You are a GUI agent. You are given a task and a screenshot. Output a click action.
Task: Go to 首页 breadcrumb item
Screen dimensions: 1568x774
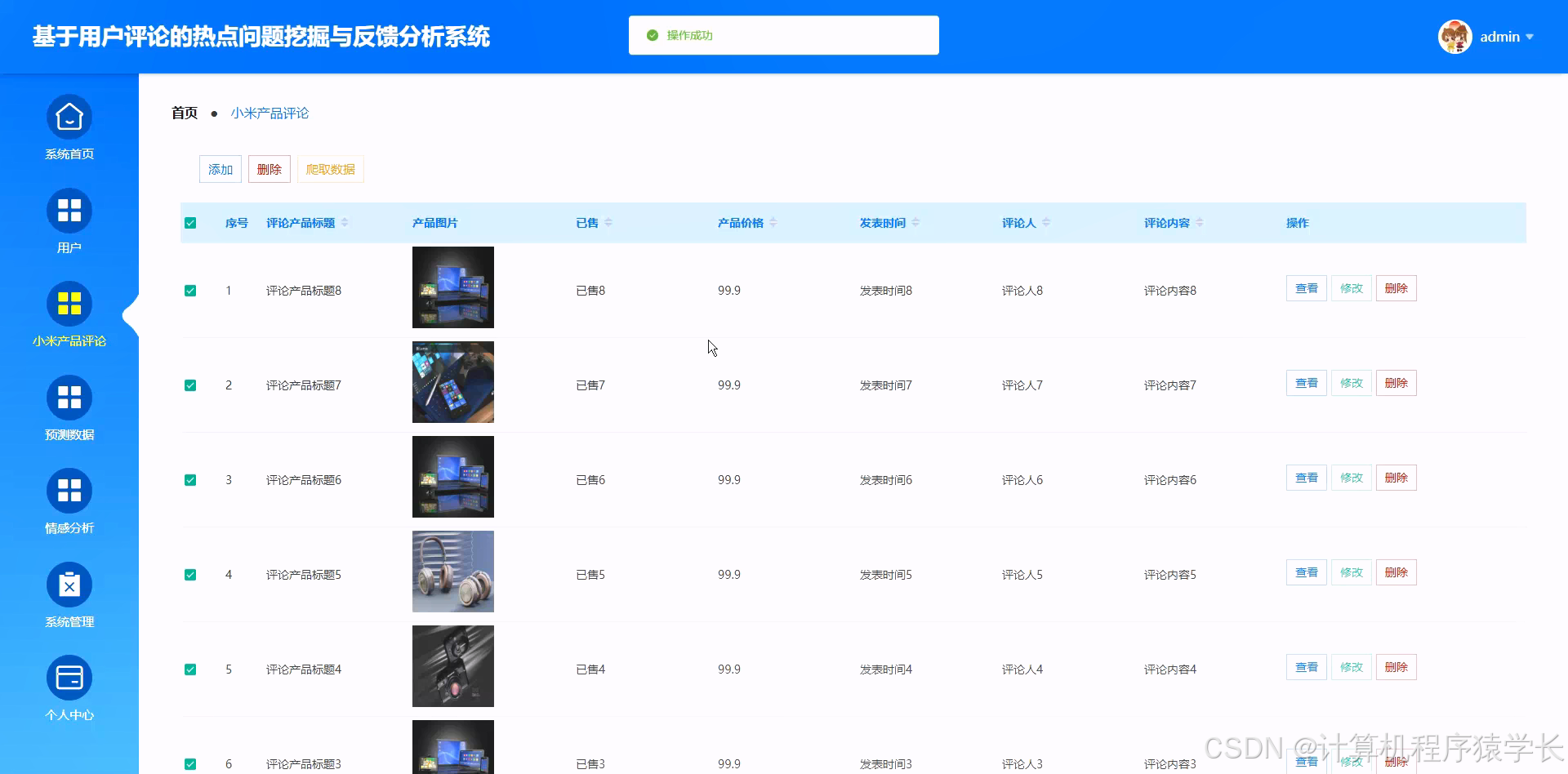point(184,113)
